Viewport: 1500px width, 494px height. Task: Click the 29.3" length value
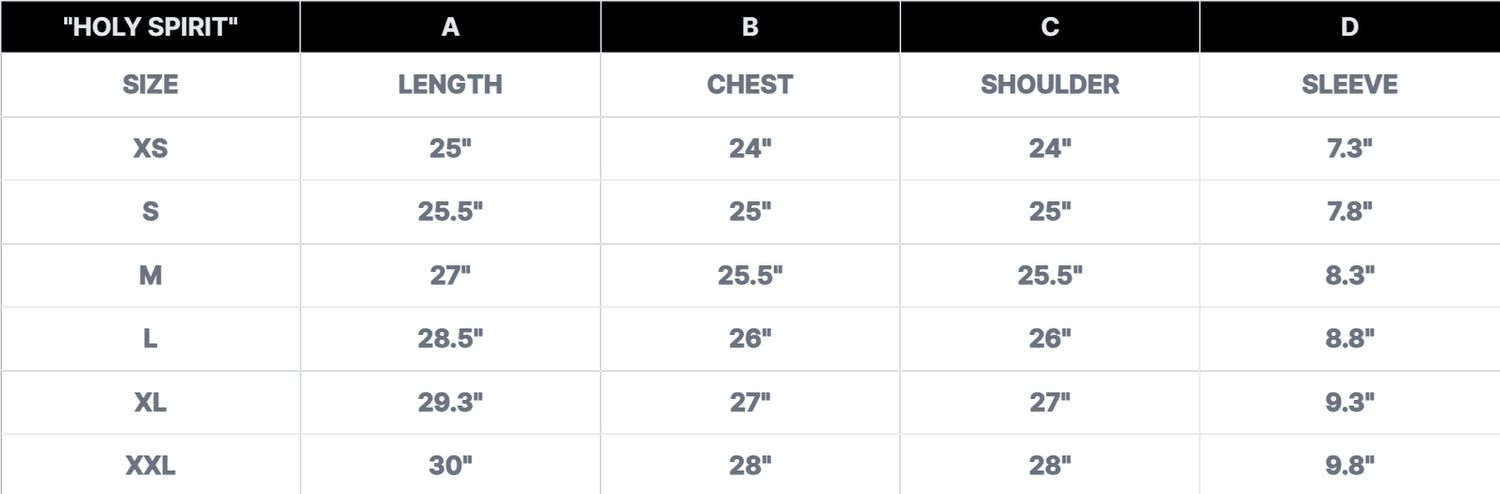point(450,403)
